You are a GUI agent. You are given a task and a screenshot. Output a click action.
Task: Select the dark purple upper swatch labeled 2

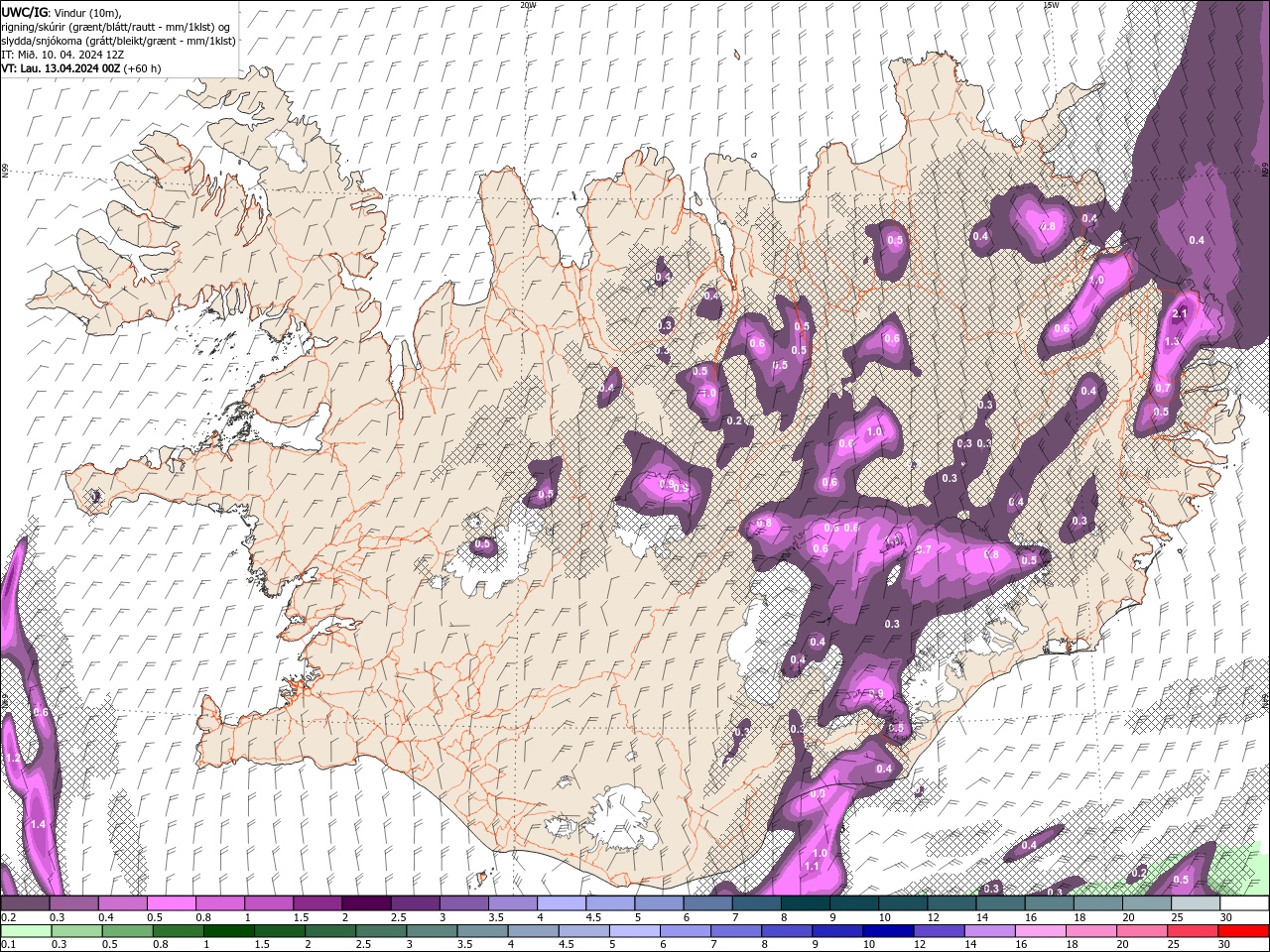pyautogui.click(x=366, y=903)
